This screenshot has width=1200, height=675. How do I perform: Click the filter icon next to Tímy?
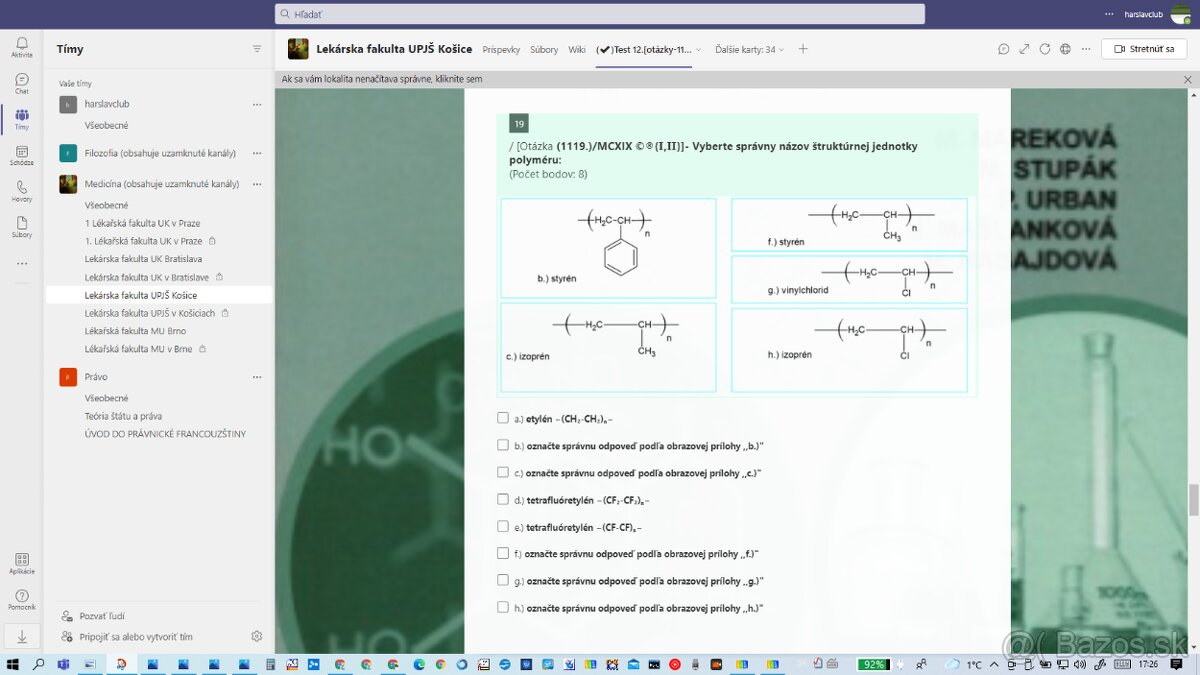click(x=257, y=49)
